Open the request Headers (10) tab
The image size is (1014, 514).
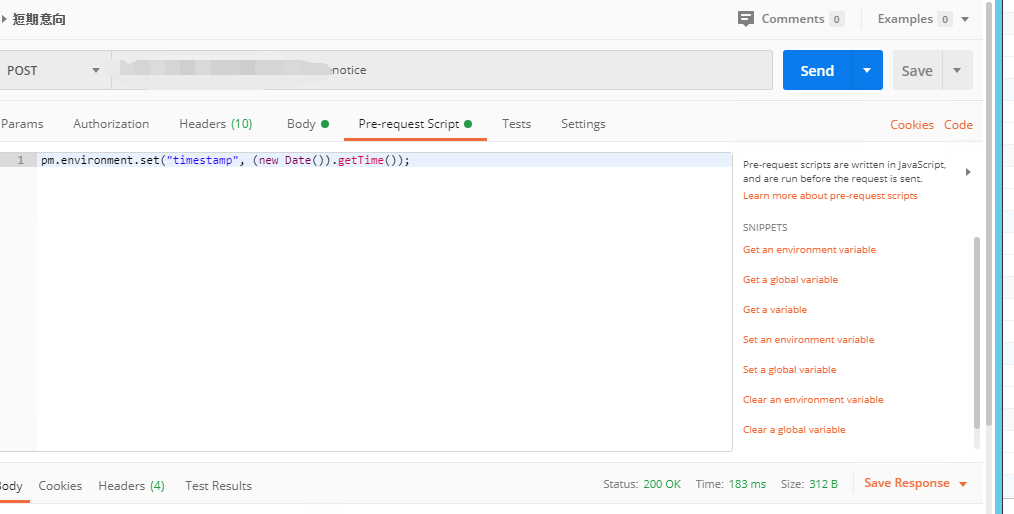click(215, 124)
